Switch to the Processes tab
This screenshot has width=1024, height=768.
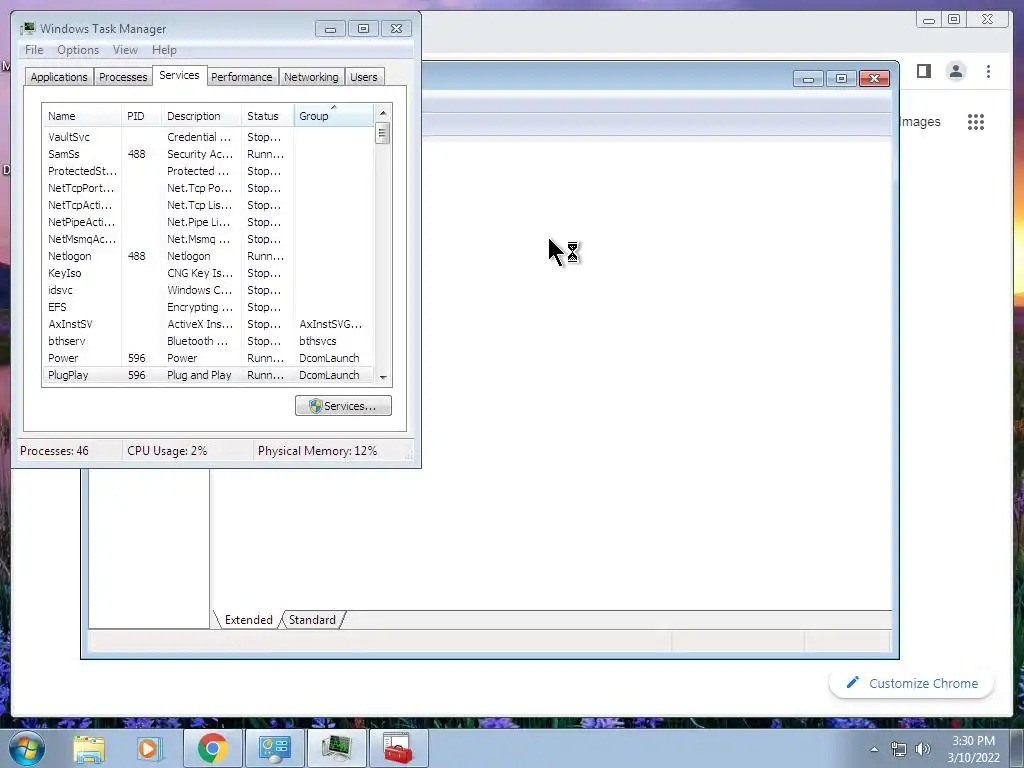pyautogui.click(x=123, y=77)
